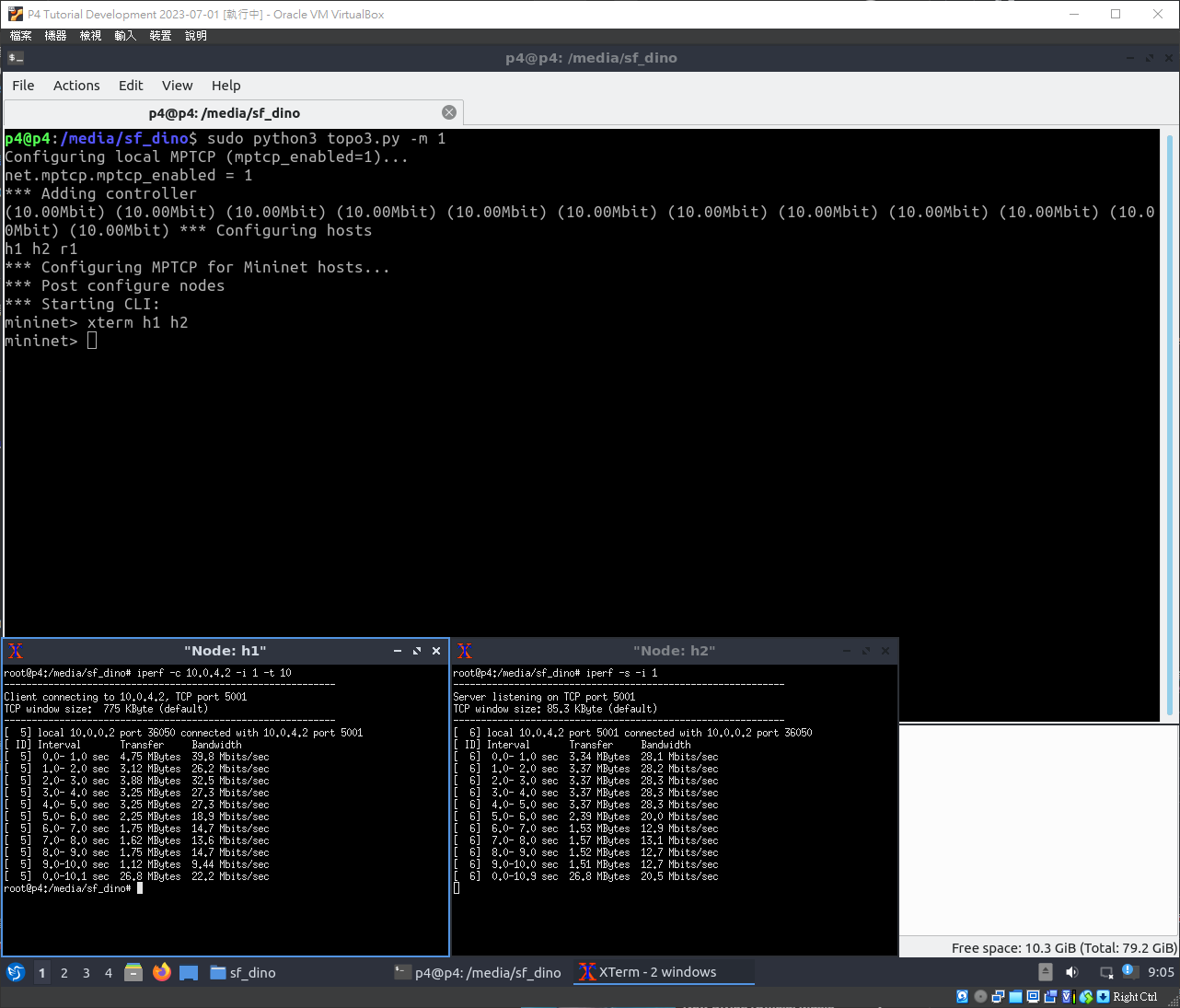Click 'net.mptcp.mptcp_enabled = 1' output line

tap(129, 175)
